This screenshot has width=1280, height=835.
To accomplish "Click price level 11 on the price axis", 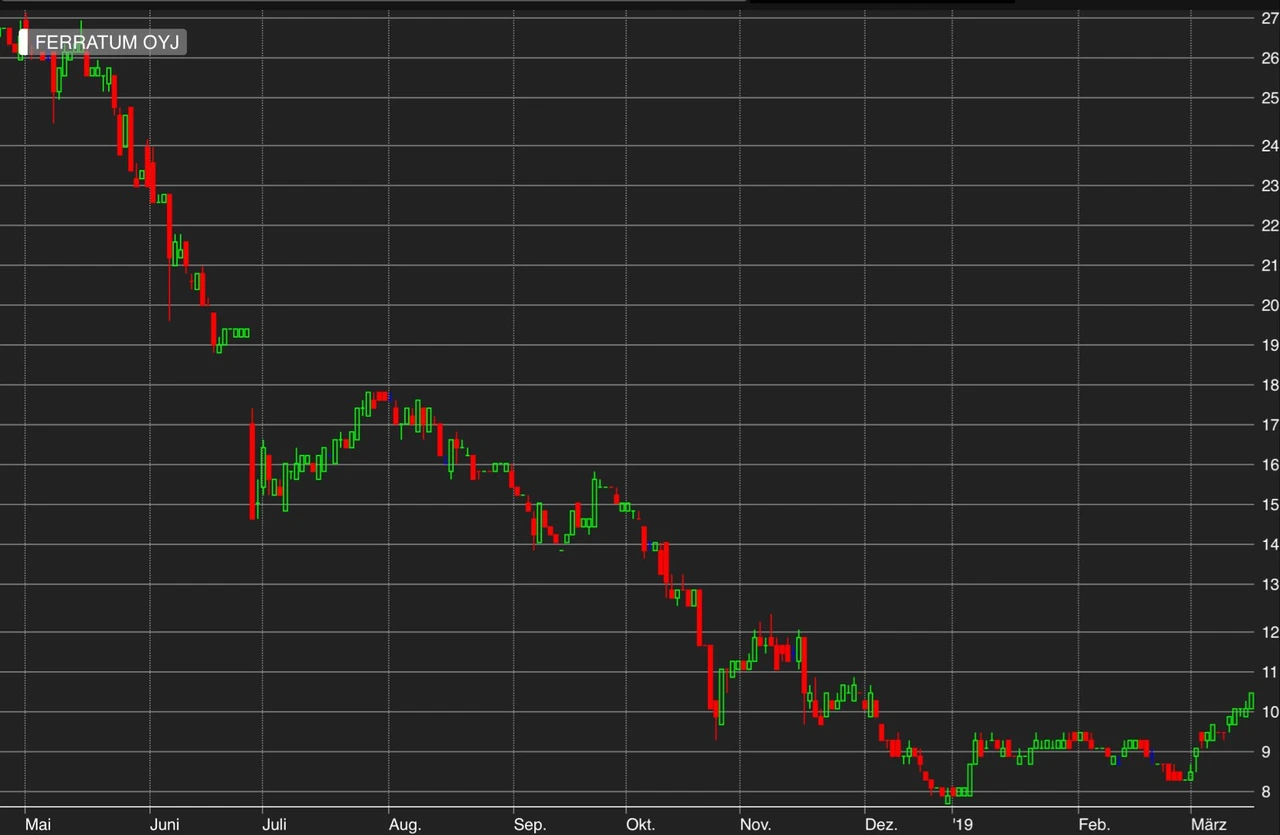I will click(1270, 672).
